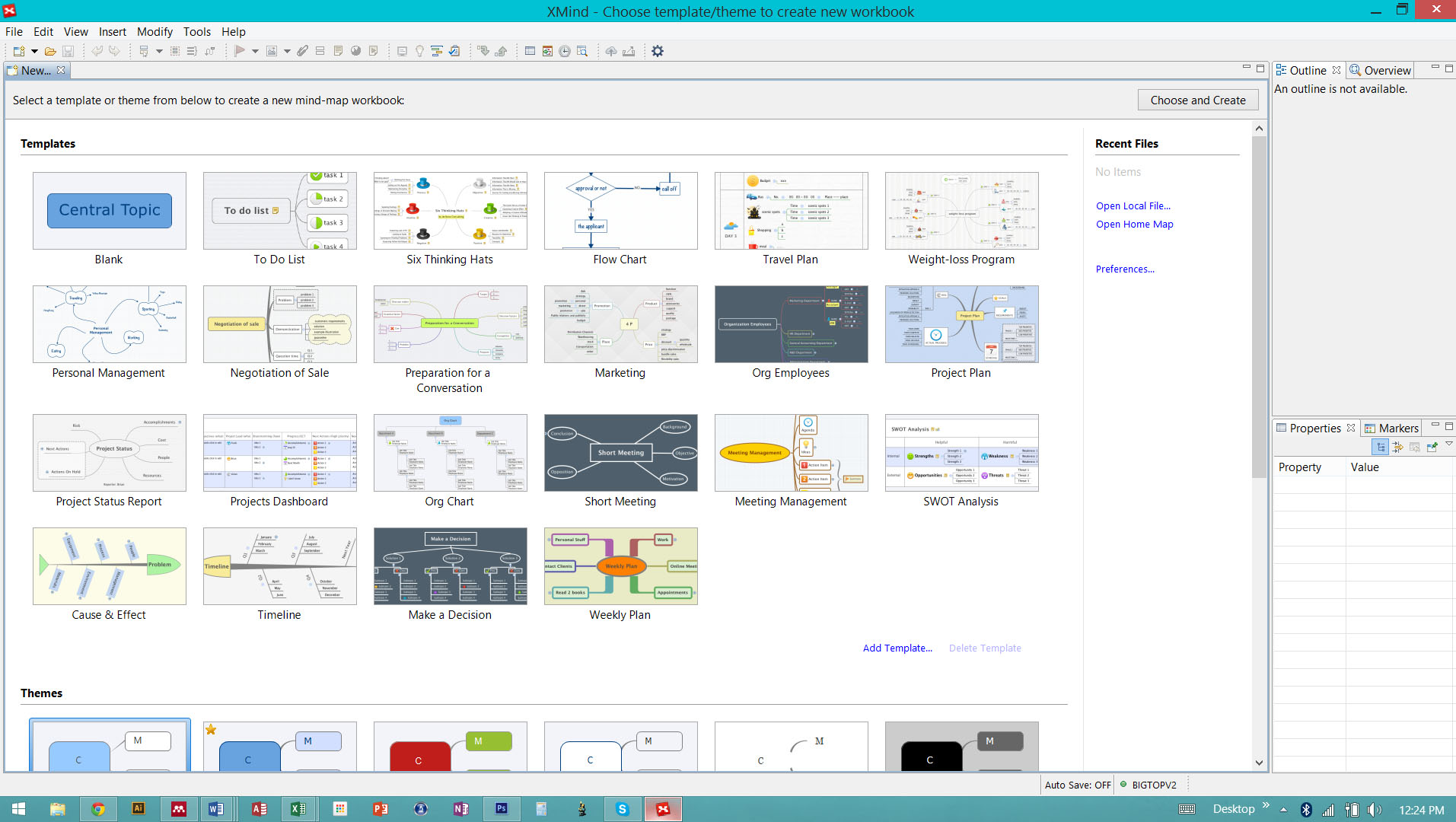Open Skype from the taskbar
This screenshot has height=822, width=1456.
coord(623,809)
